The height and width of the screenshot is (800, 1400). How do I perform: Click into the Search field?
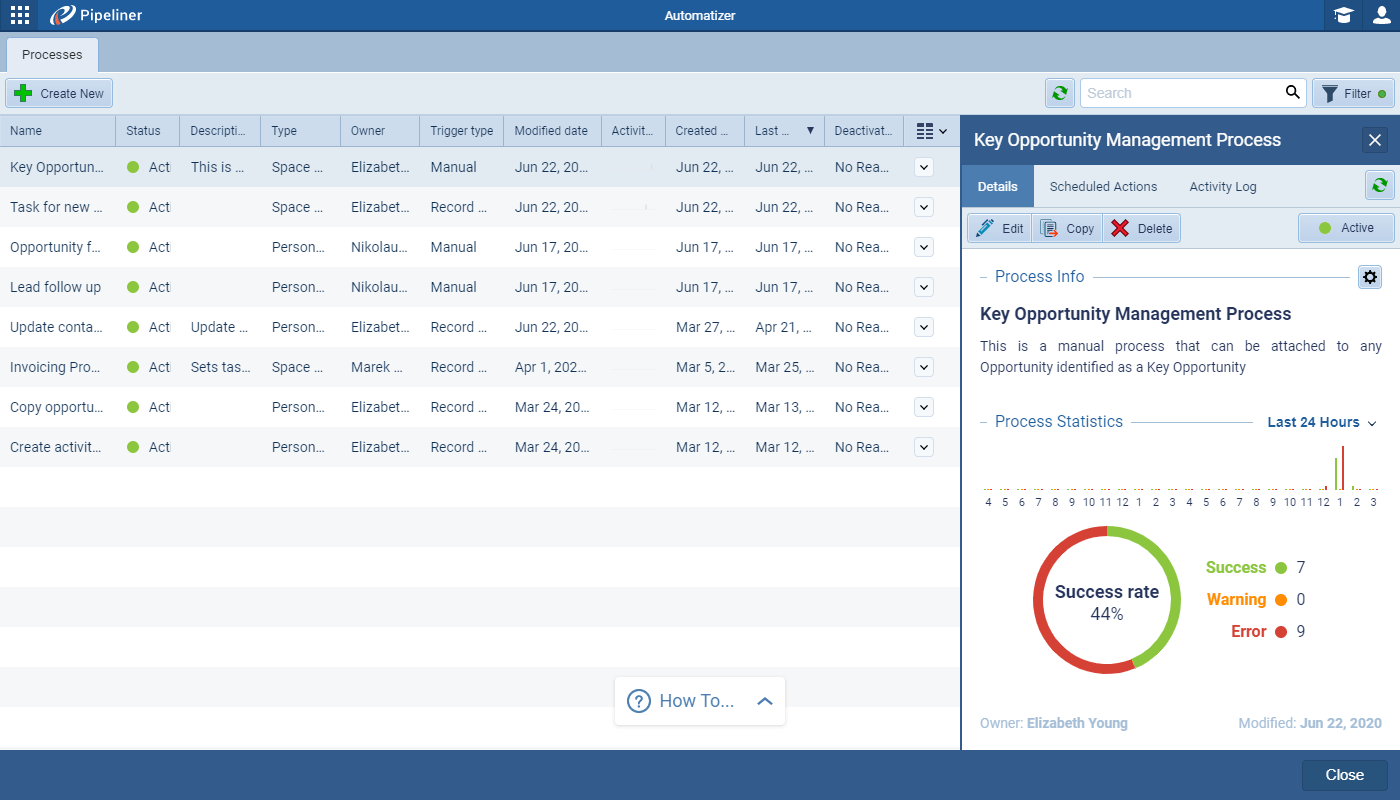pos(1180,93)
